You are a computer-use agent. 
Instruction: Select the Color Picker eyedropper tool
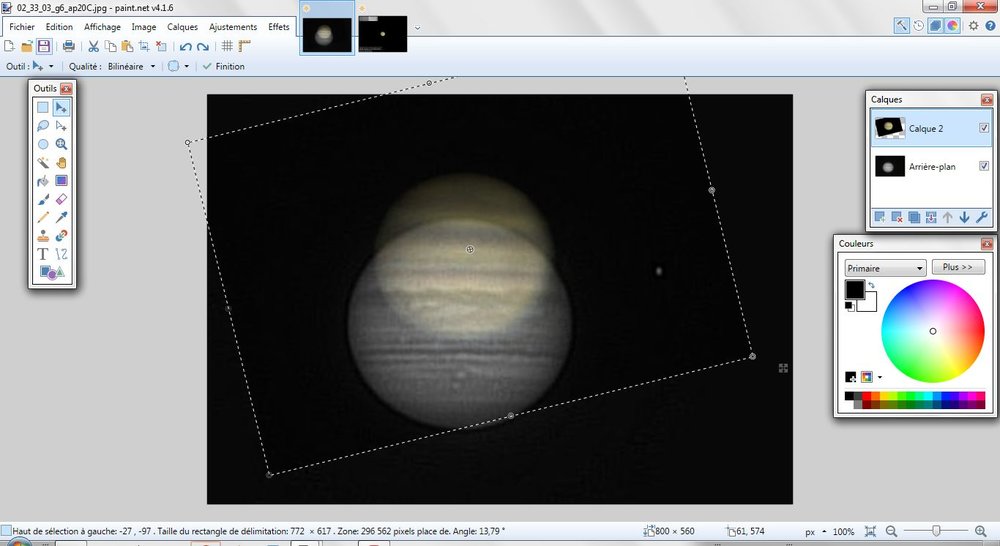coord(61,218)
